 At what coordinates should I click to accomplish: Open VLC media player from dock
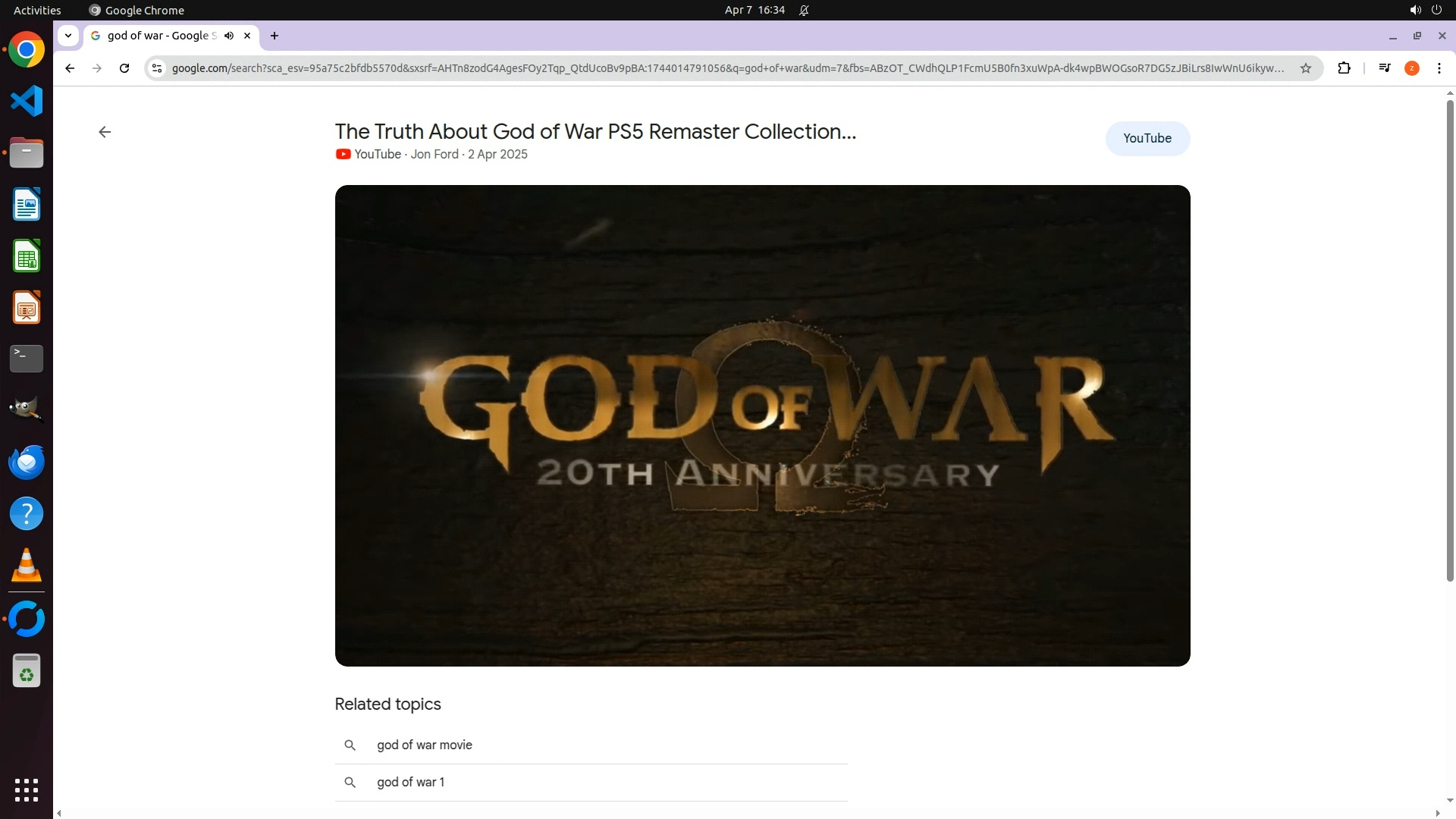[x=27, y=565]
